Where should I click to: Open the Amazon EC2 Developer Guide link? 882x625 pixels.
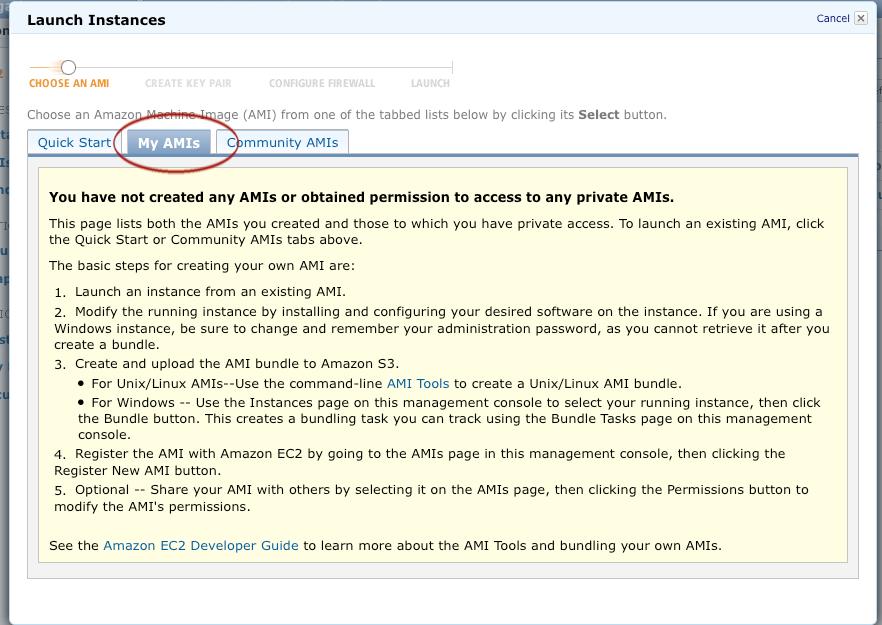pos(201,546)
